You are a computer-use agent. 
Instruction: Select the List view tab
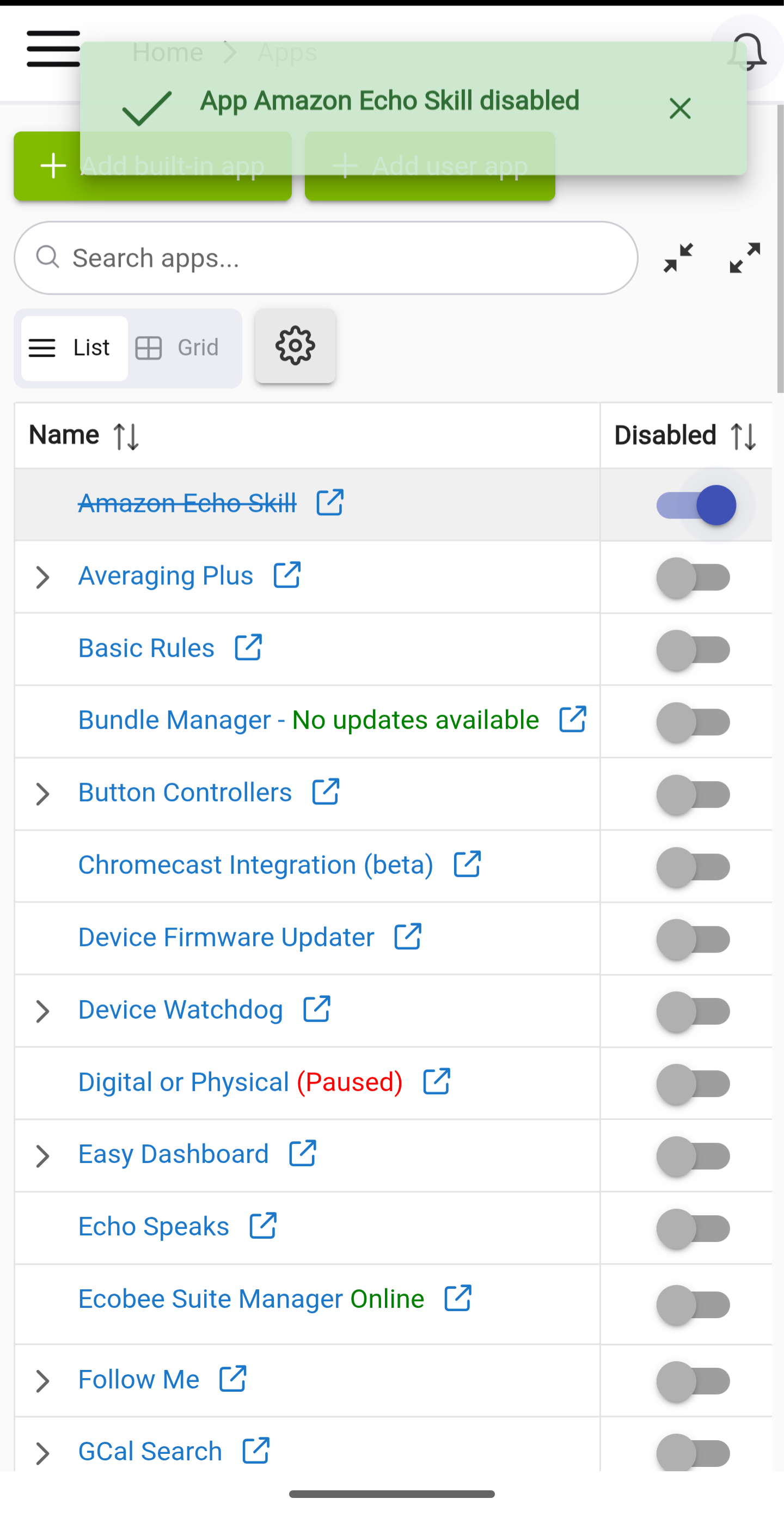tap(74, 348)
